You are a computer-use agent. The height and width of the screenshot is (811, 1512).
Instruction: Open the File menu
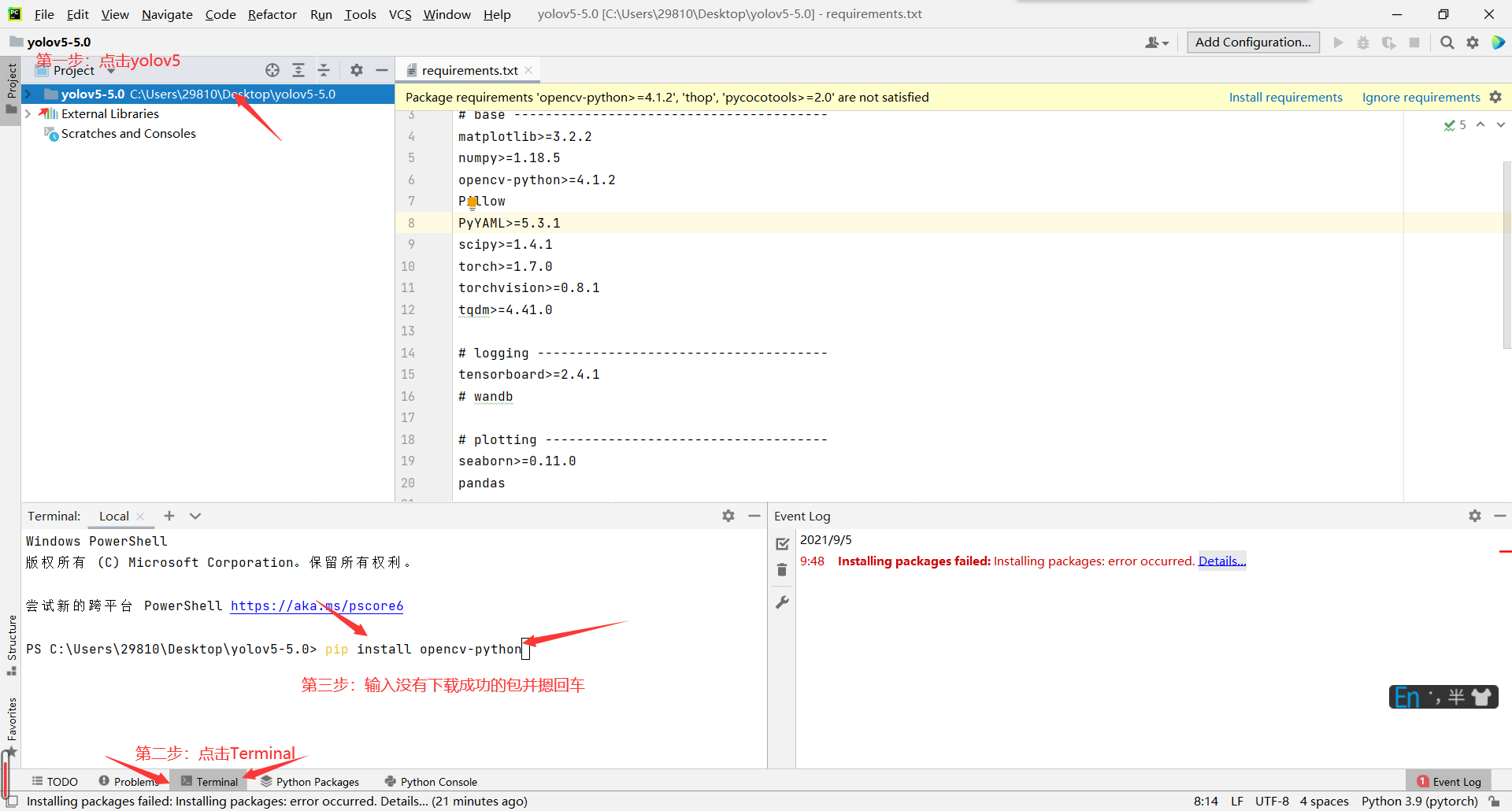point(44,14)
